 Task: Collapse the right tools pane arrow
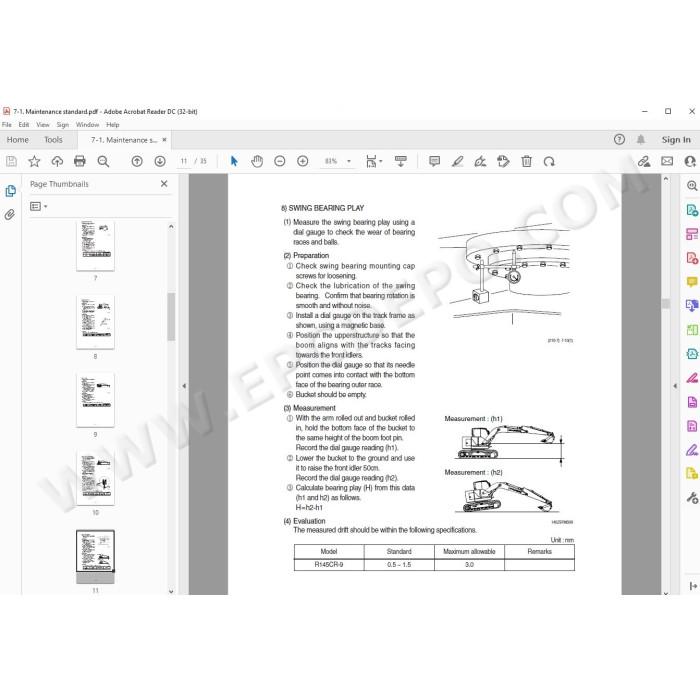[675, 386]
